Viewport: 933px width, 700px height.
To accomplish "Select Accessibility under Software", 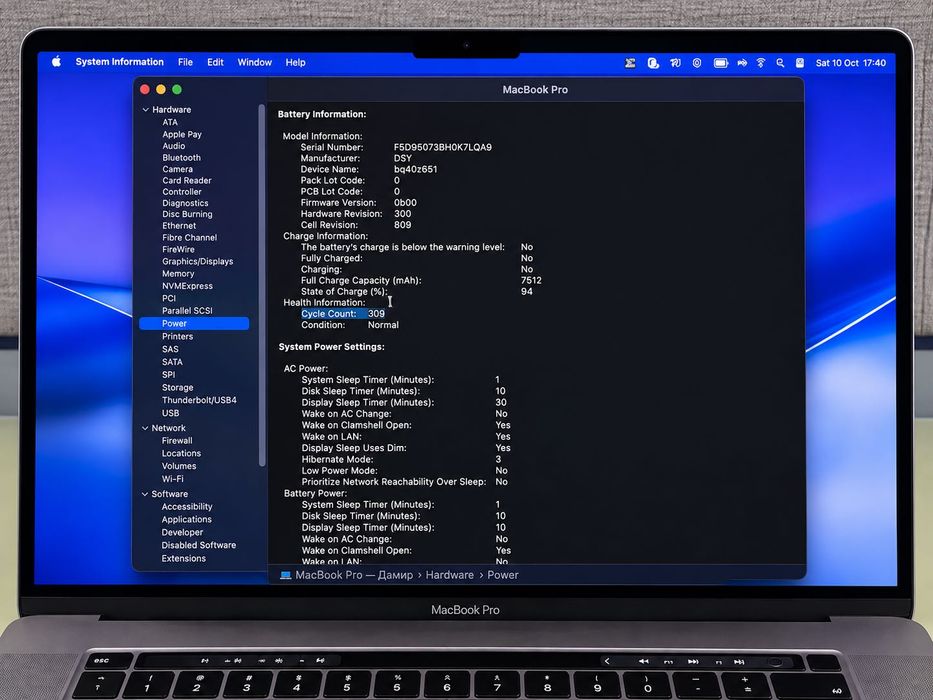I will coord(187,507).
